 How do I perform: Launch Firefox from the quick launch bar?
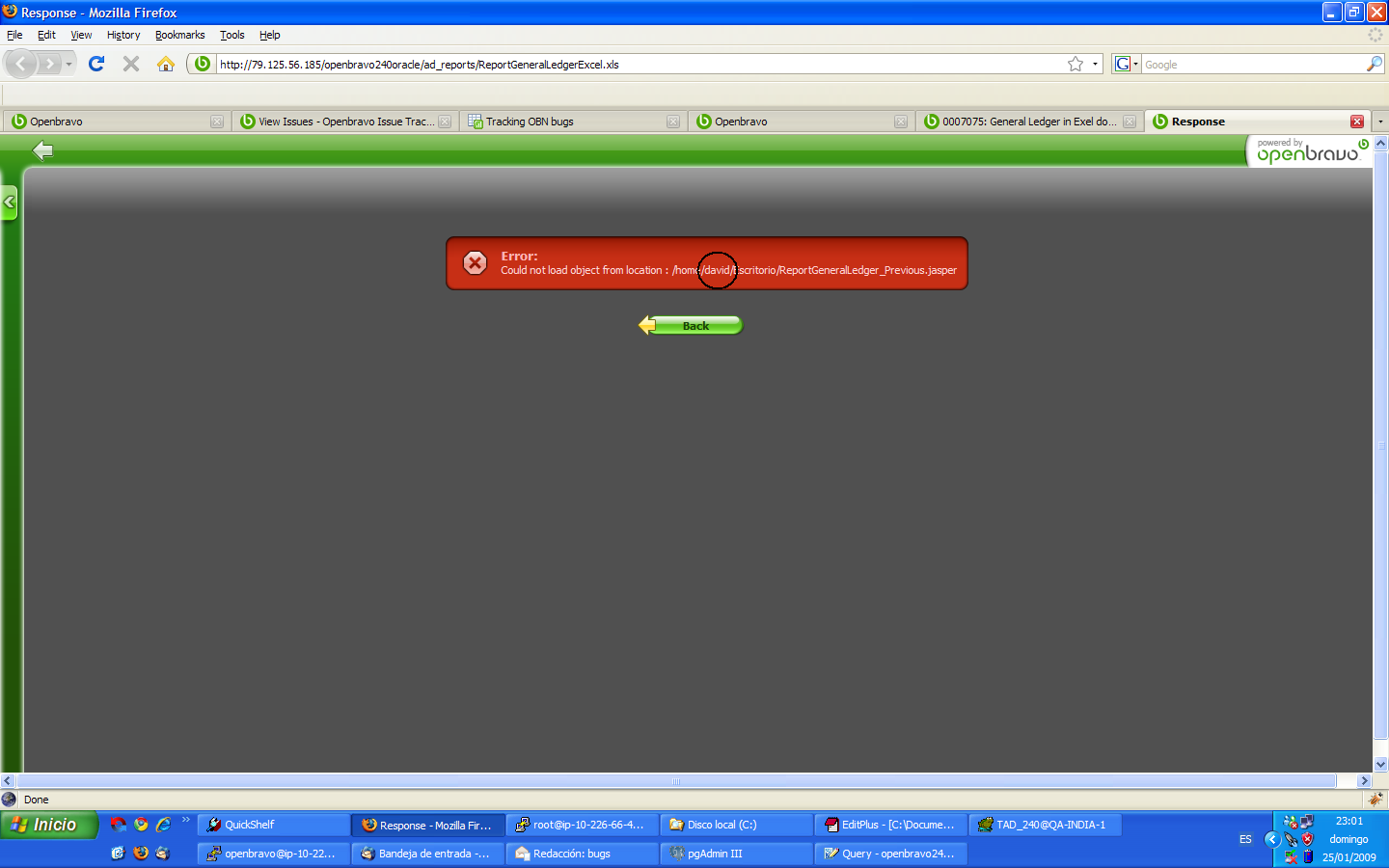pos(141,853)
